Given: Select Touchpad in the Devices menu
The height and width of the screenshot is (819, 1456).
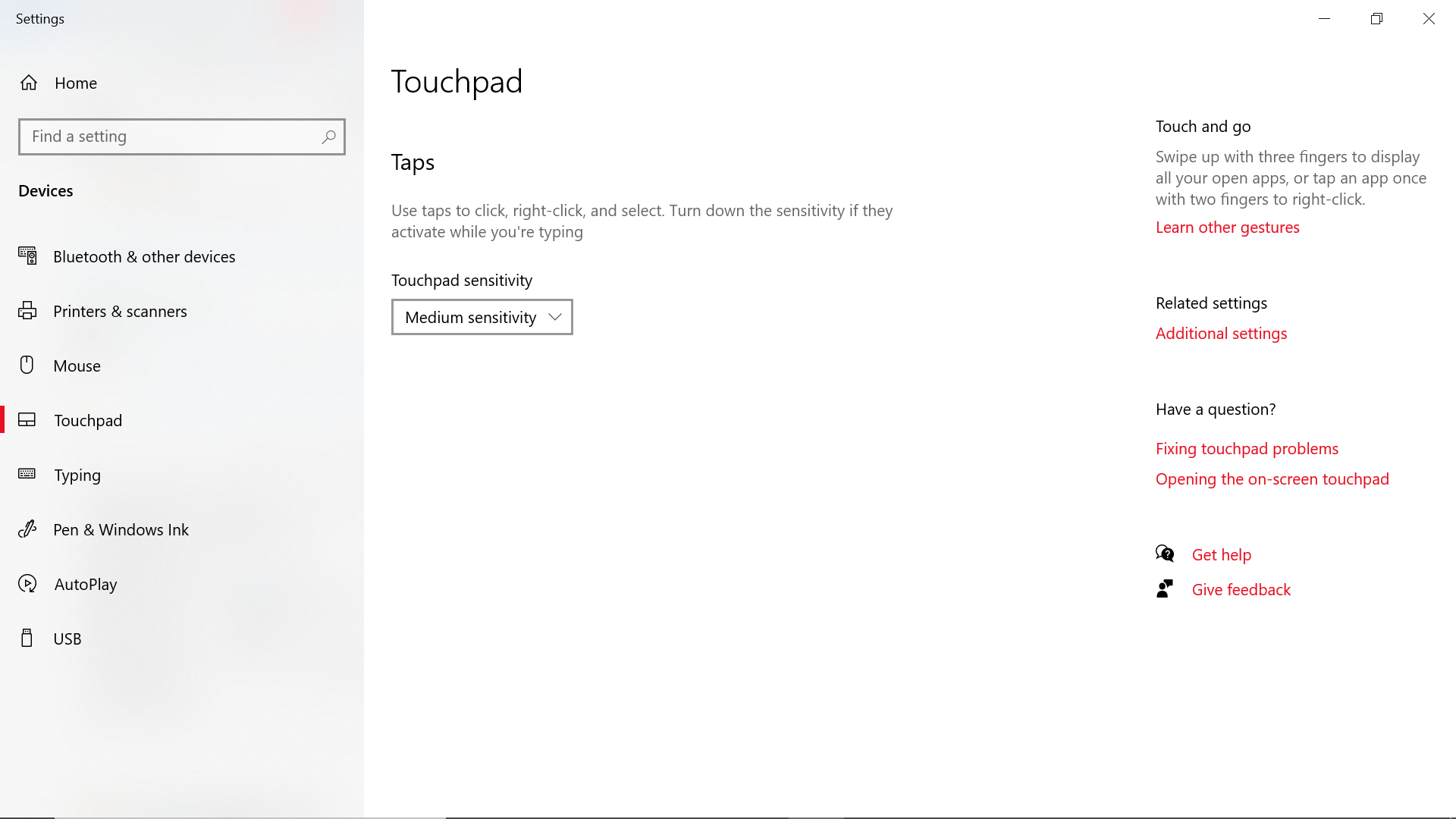Looking at the screenshot, I should (x=87, y=420).
